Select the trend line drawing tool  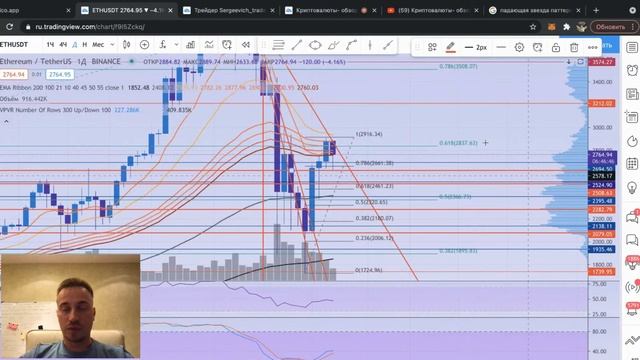click(297, 45)
